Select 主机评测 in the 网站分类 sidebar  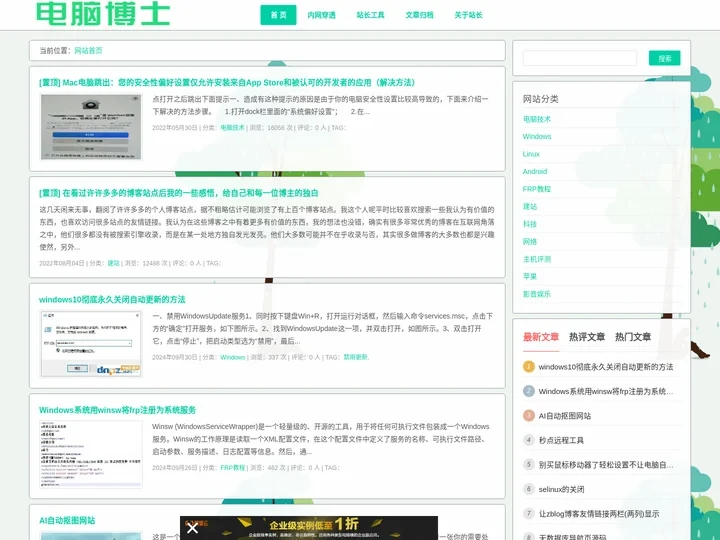[x=537, y=259]
